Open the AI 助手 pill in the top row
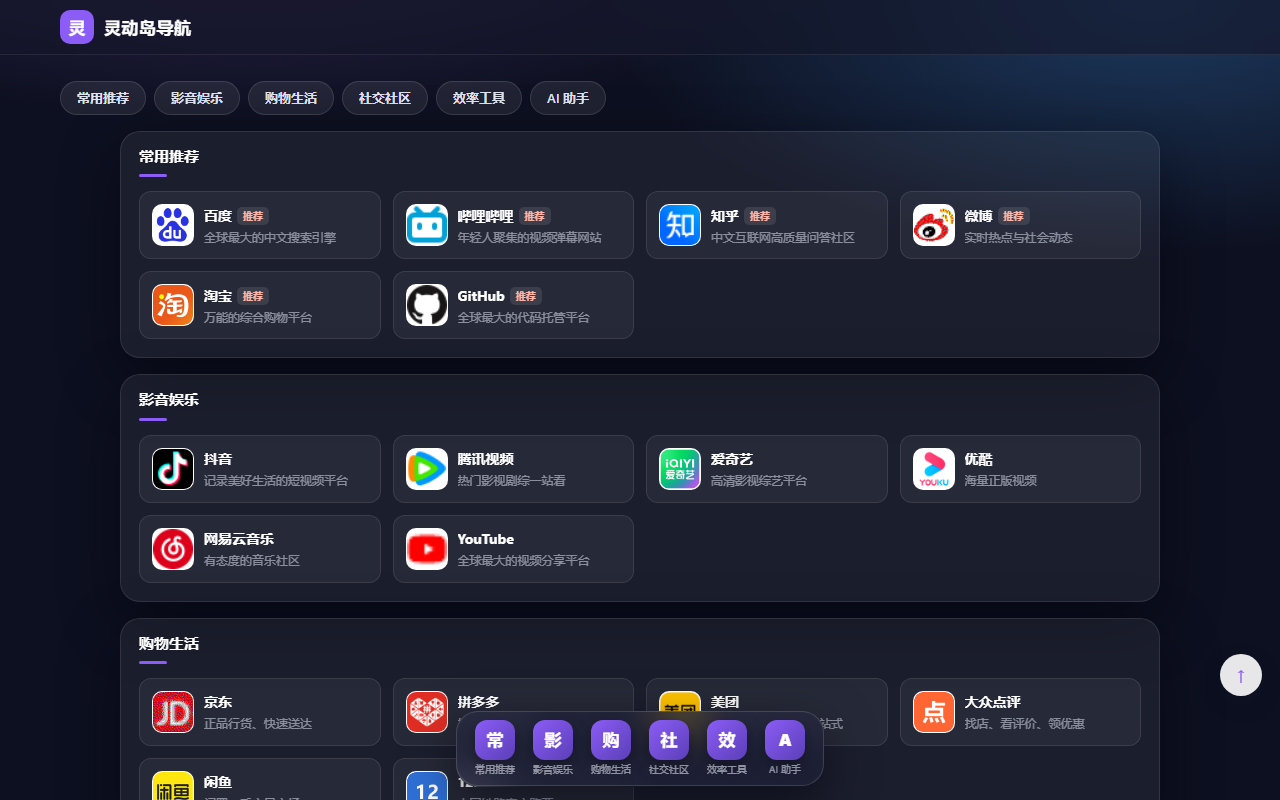The width and height of the screenshot is (1280, 800). click(x=568, y=98)
